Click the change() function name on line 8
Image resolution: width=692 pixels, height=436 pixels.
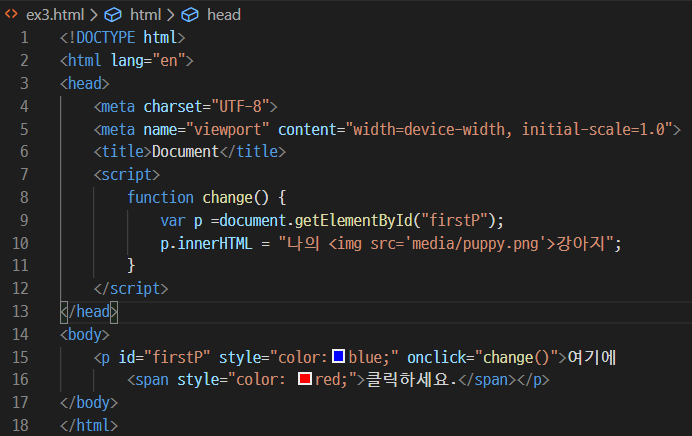tap(235, 197)
